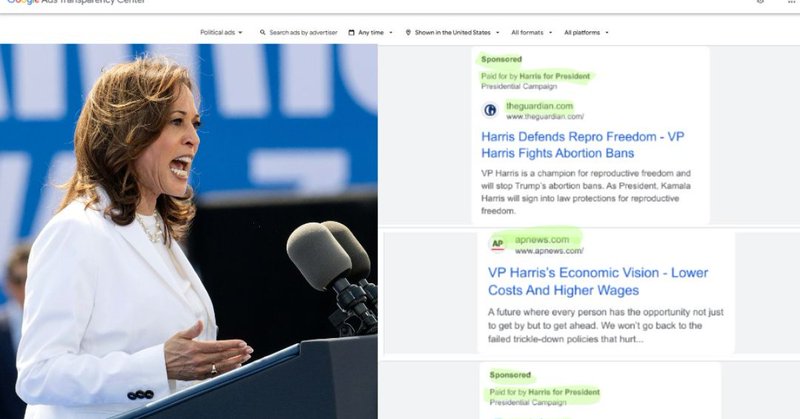The height and width of the screenshot is (419, 800).
Task: Click Presidential Campaign text in bottom ad
Action: (528, 402)
